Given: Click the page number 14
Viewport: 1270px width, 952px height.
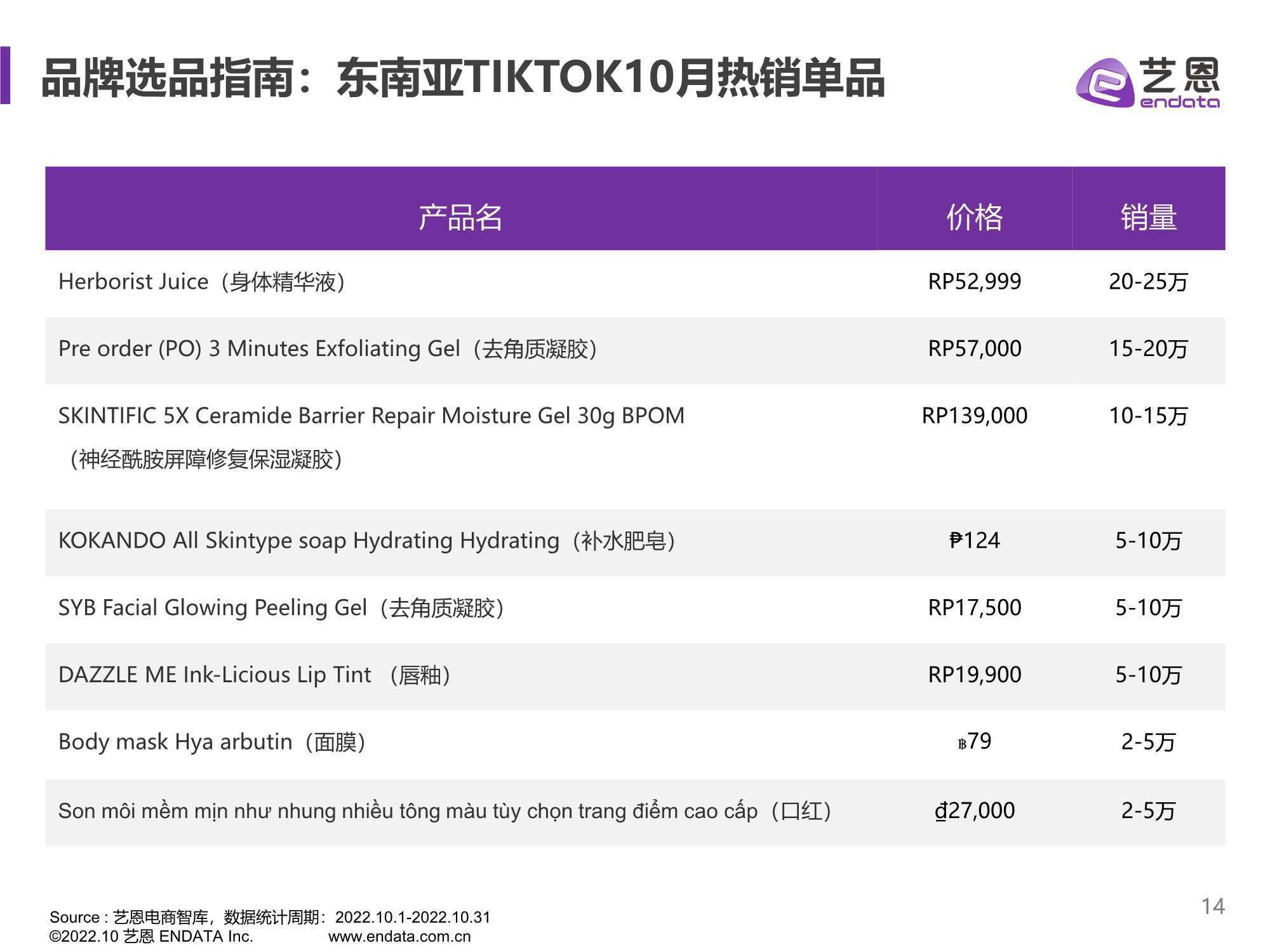Looking at the screenshot, I should pyautogui.click(x=1213, y=906).
